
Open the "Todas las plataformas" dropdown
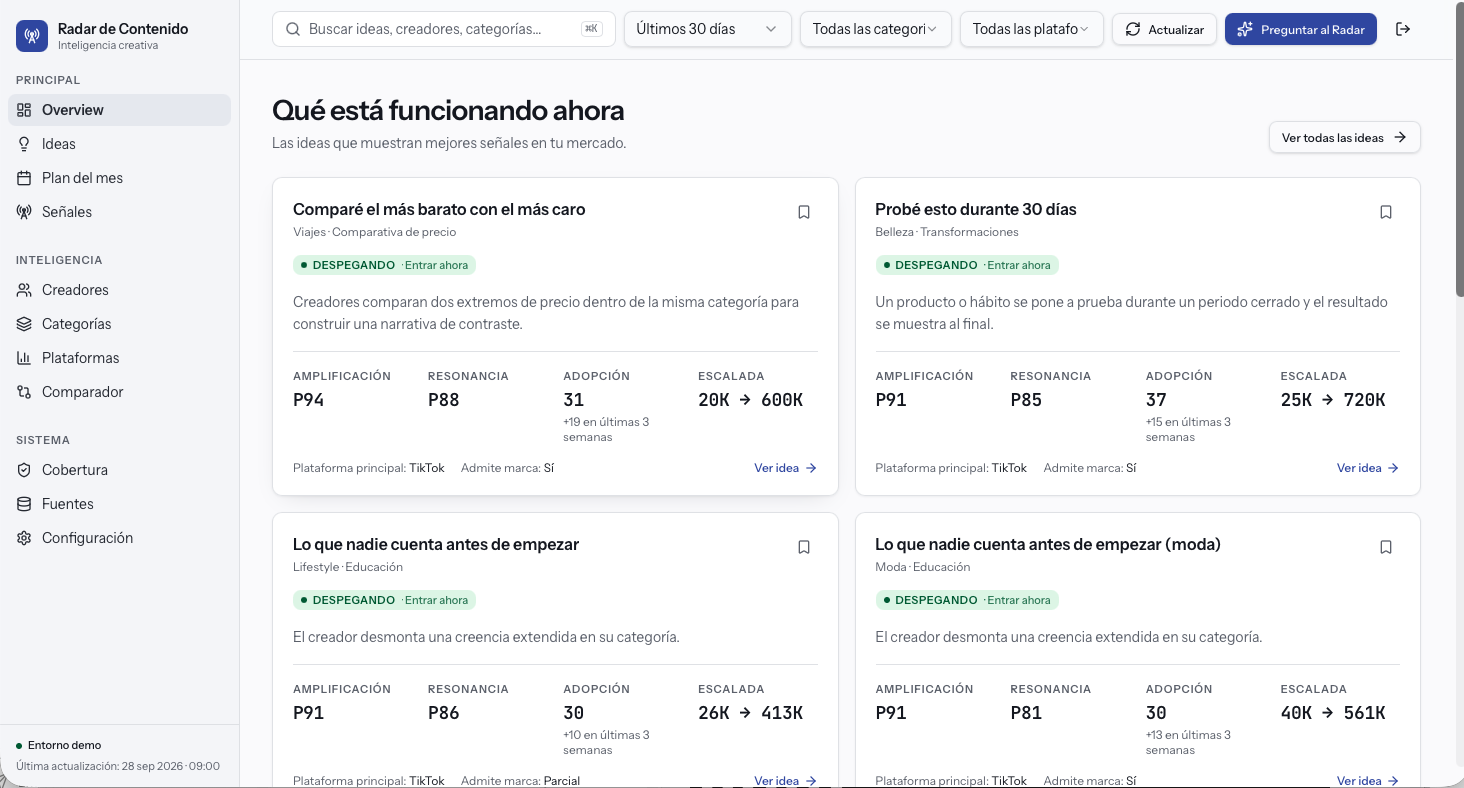1031,29
